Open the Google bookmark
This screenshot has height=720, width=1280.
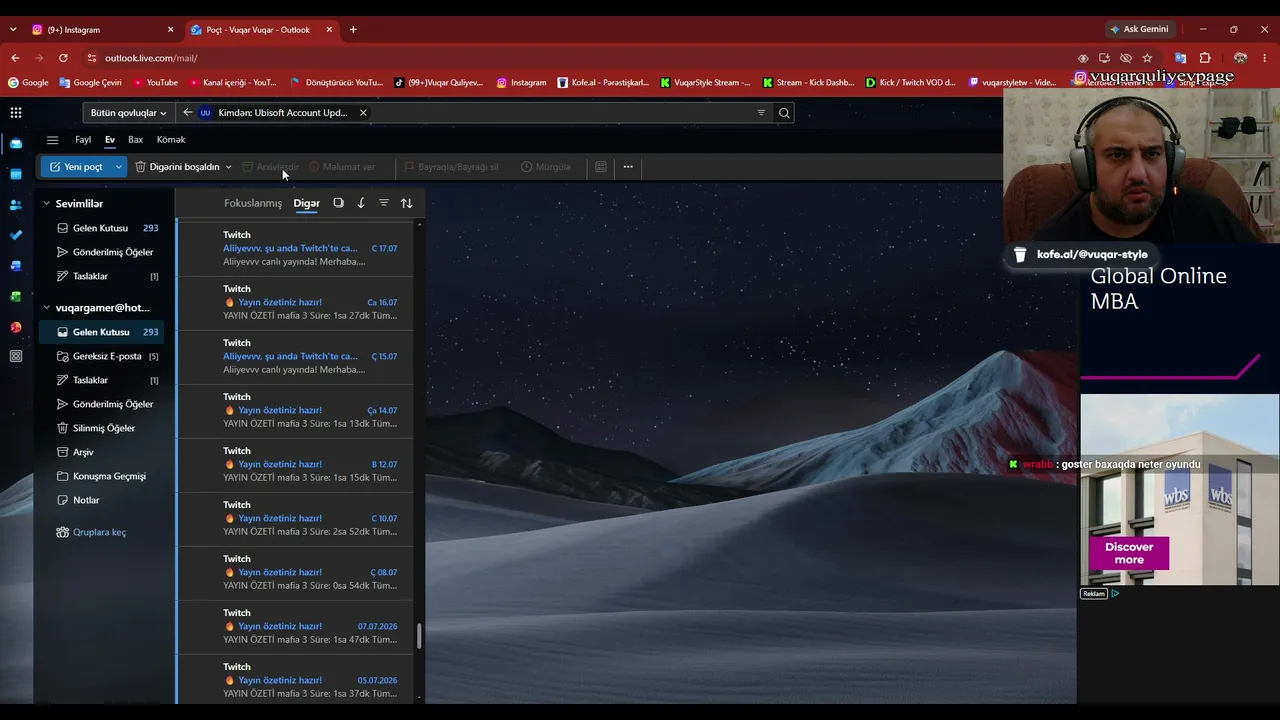pyautogui.click(x=28, y=82)
